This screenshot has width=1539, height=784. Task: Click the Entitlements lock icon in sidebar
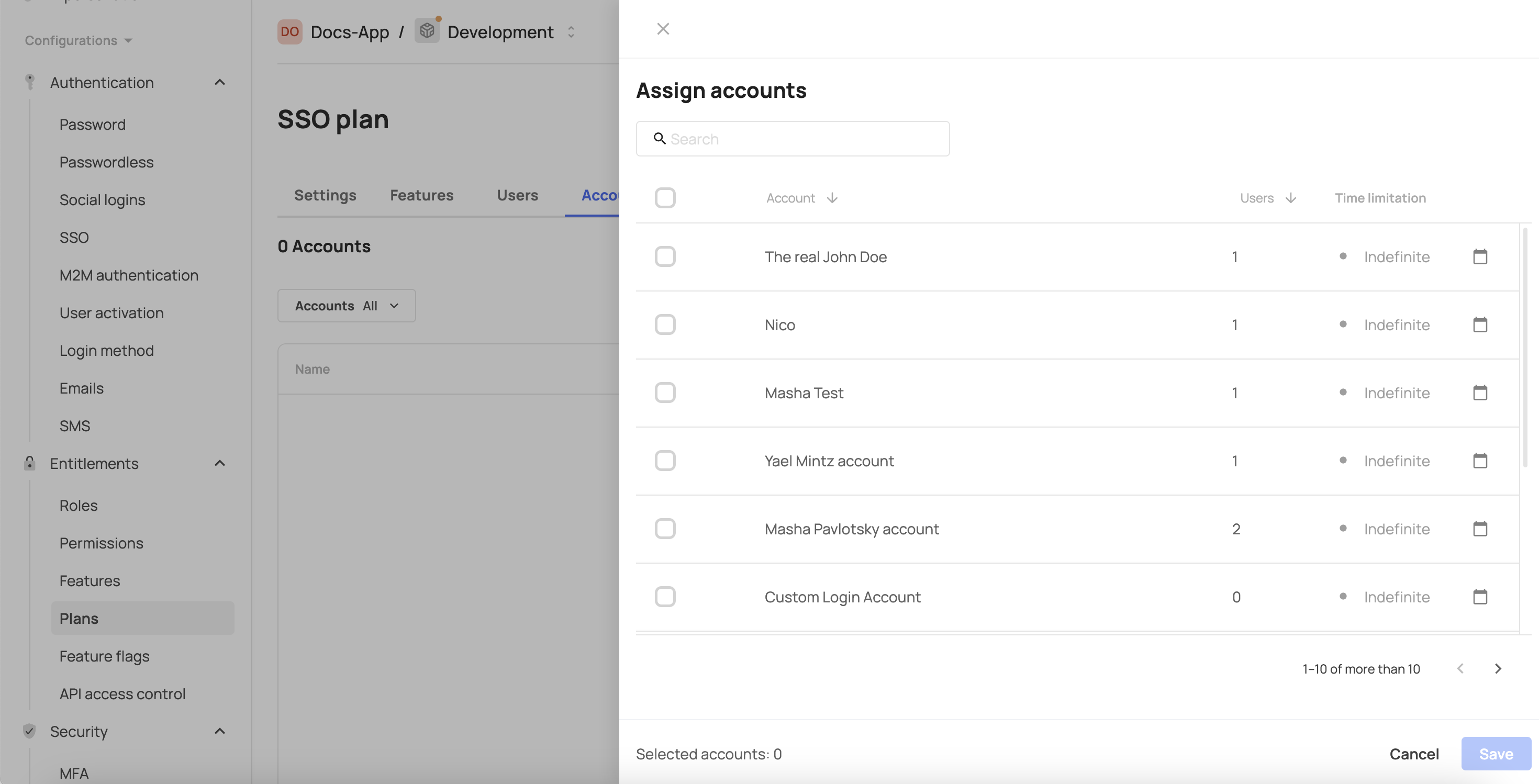click(29, 463)
